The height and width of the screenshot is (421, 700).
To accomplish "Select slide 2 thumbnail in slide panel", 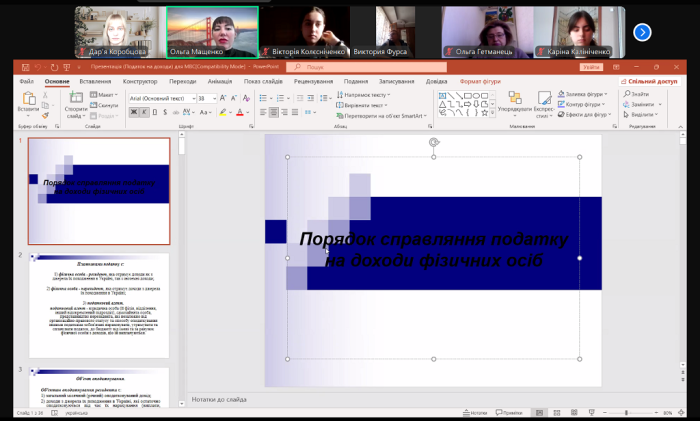I will tap(98, 305).
